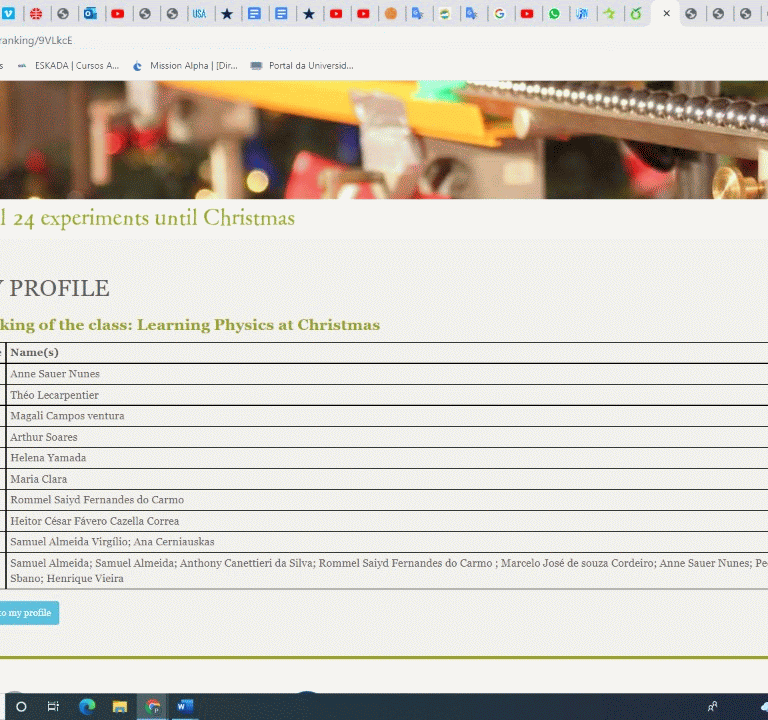
Task: Select the Anne Sauer Nunes table row
Action: click(x=55, y=374)
